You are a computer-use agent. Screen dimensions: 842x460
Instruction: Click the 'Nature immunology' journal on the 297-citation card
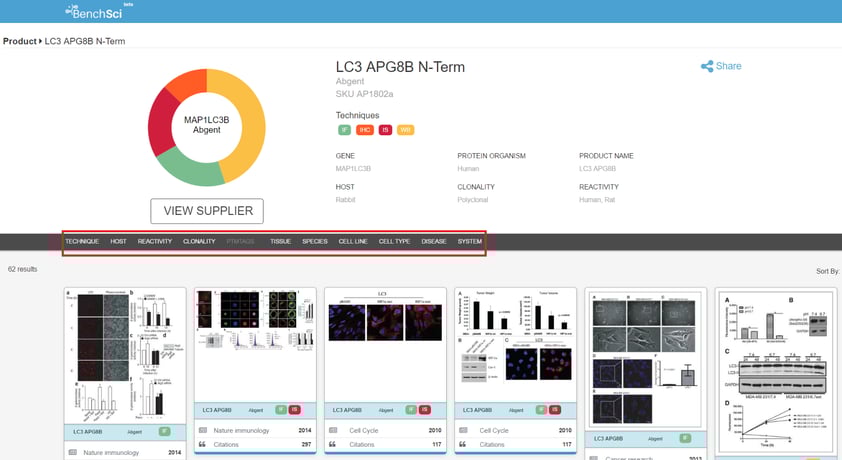241,430
